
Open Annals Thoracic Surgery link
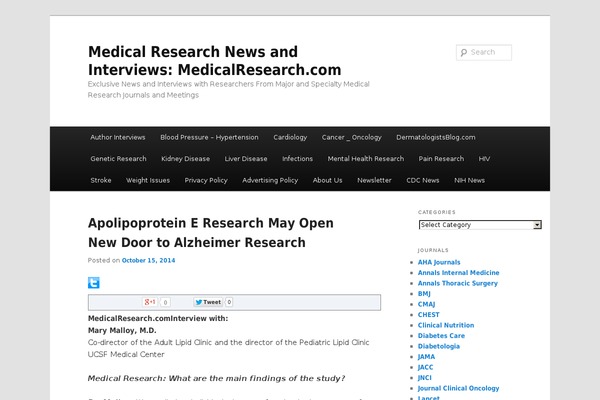tap(458, 283)
